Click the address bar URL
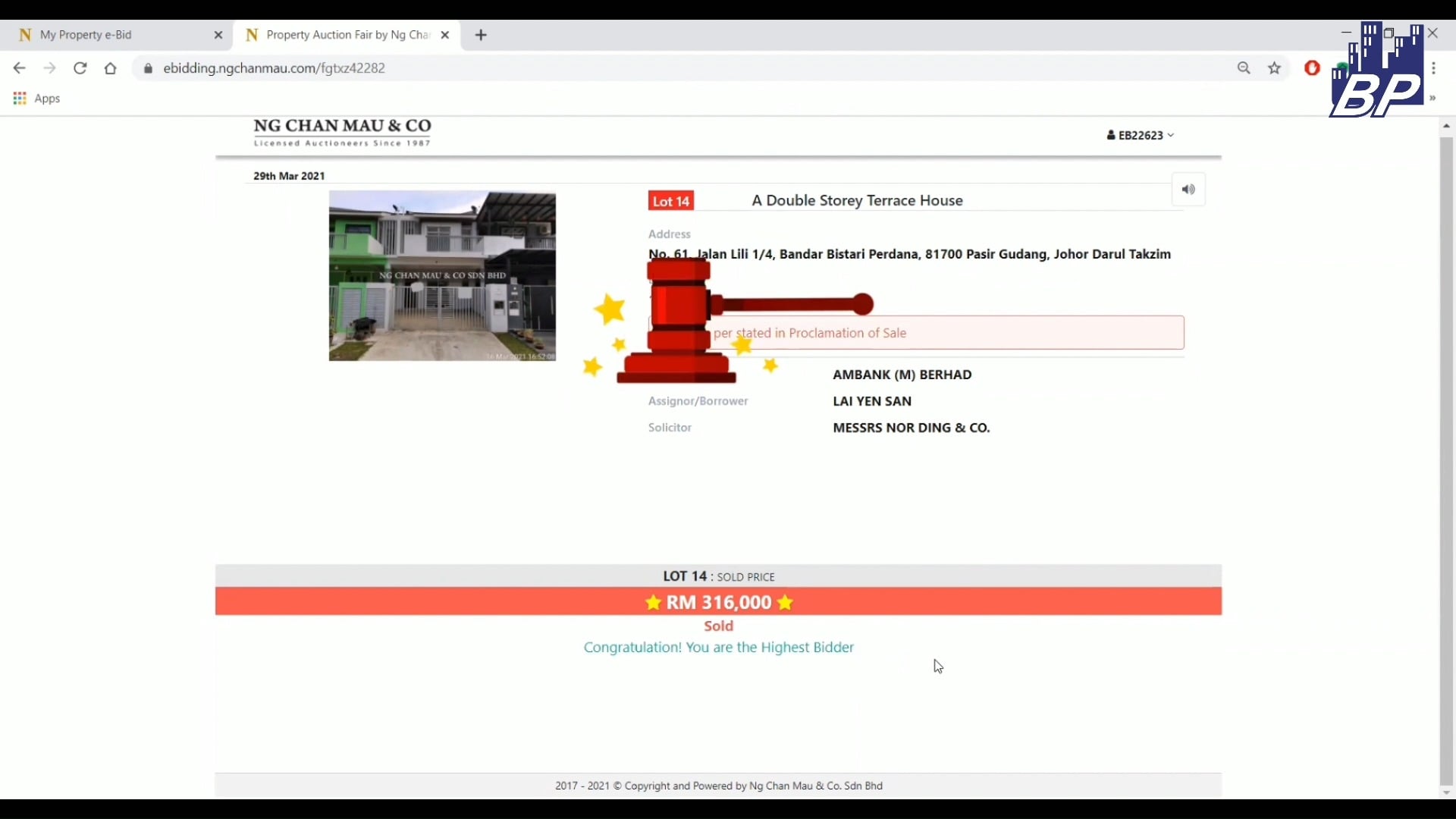 pos(274,68)
